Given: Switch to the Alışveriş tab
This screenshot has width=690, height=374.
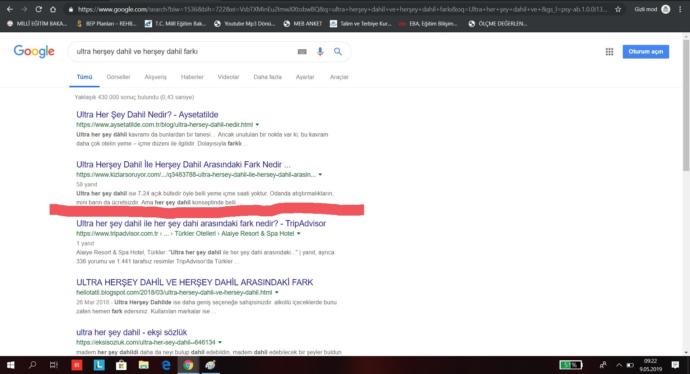Looking at the screenshot, I should pyautogui.click(x=155, y=77).
